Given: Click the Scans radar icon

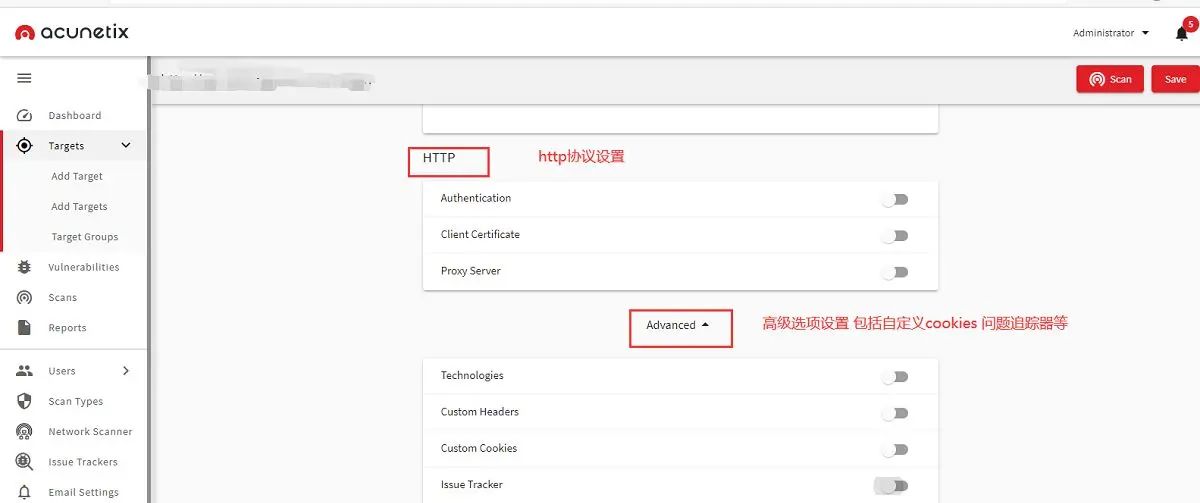Looking at the screenshot, I should tap(25, 297).
